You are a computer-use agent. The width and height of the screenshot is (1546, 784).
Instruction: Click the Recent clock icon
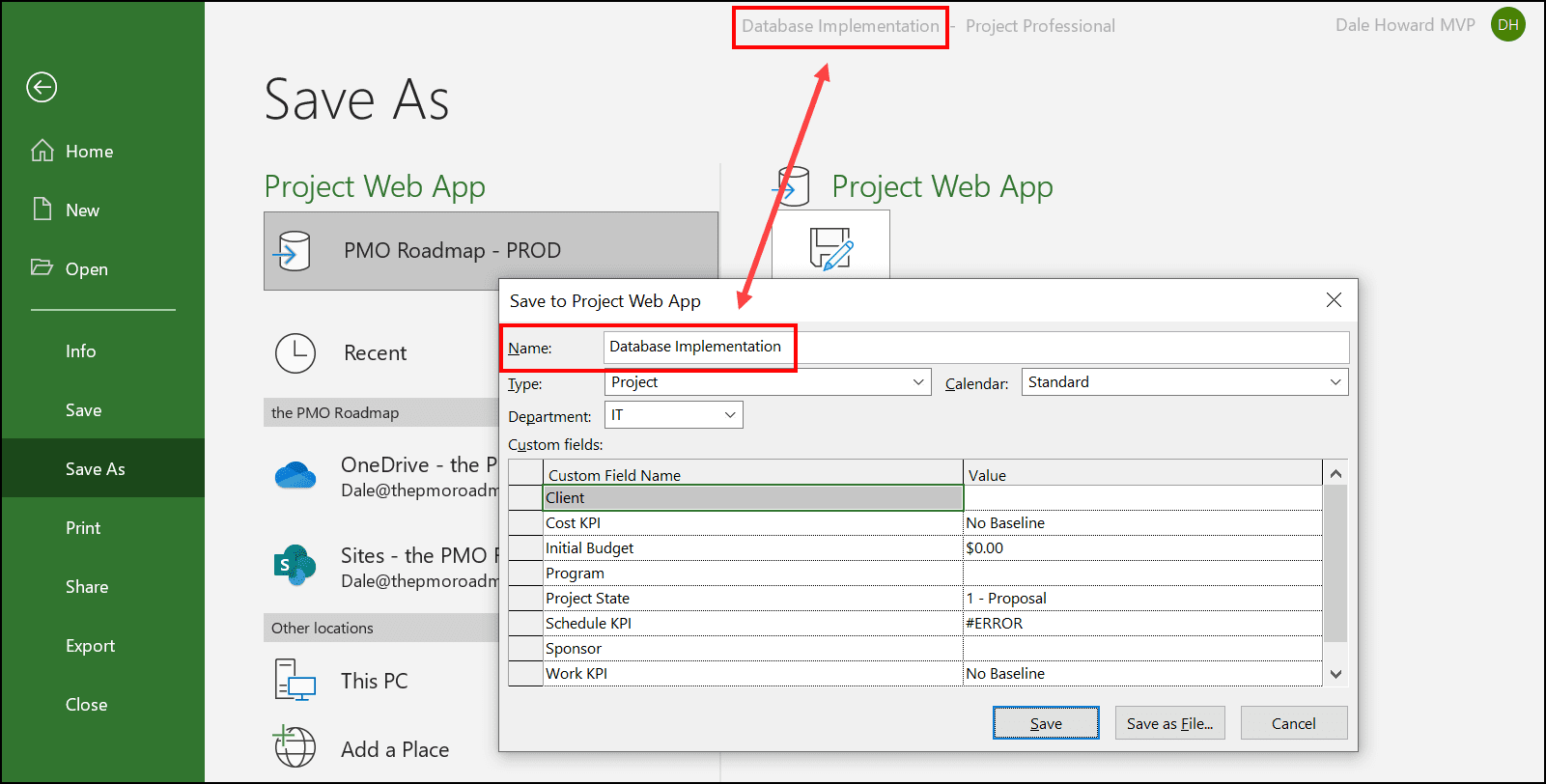pos(295,353)
